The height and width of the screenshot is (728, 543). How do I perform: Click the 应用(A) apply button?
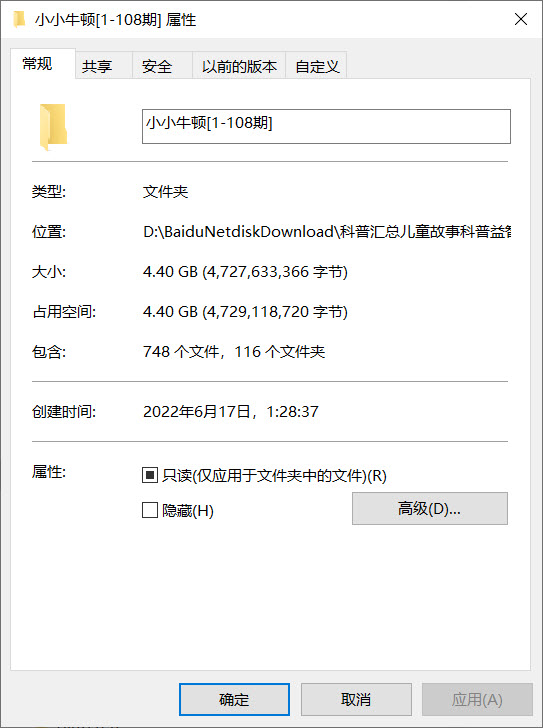(477, 699)
